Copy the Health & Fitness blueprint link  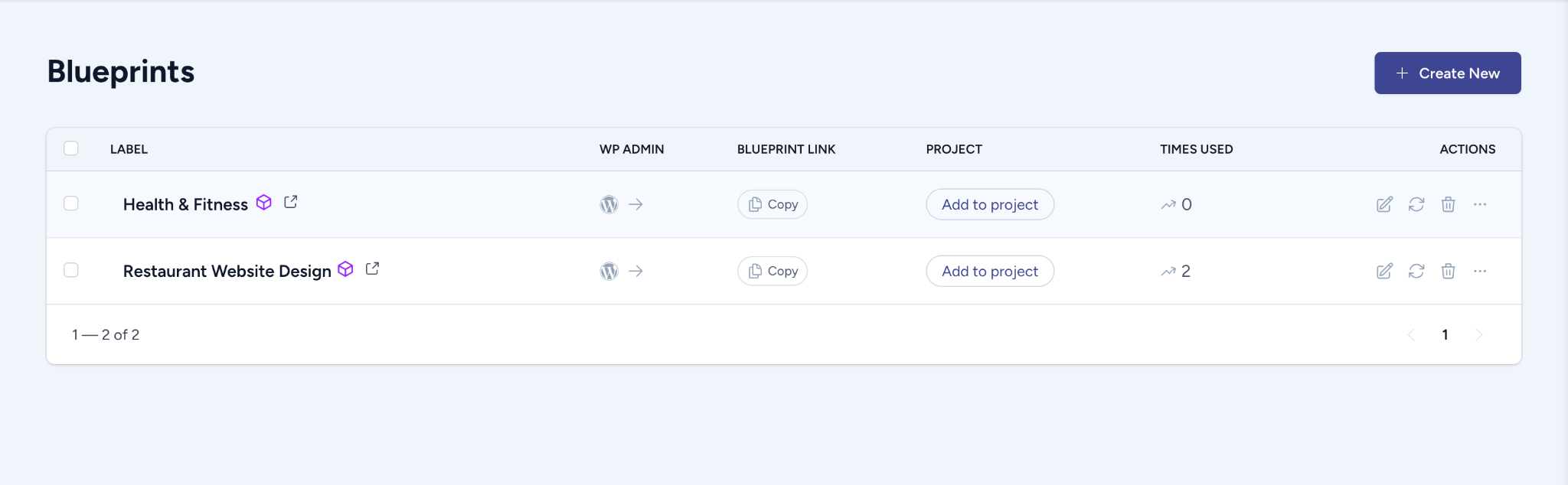click(x=772, y=204)
